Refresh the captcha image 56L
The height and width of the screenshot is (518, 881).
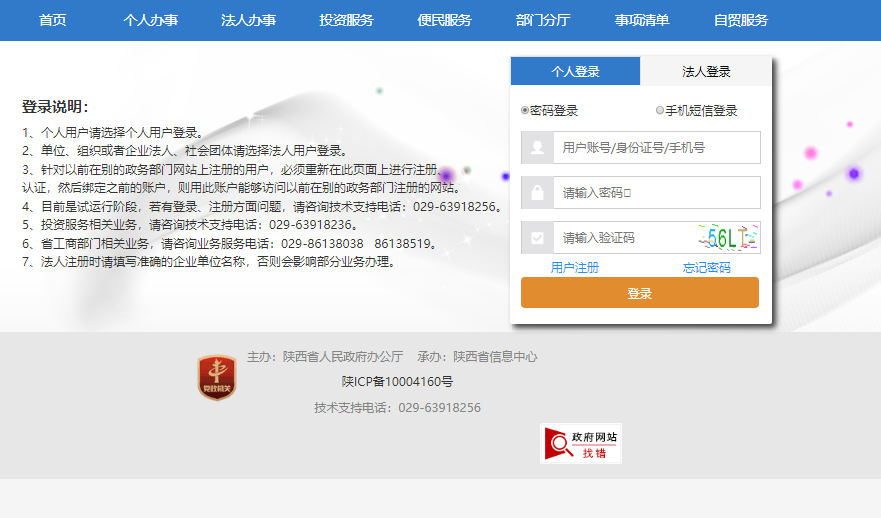[x=727, y=238]
